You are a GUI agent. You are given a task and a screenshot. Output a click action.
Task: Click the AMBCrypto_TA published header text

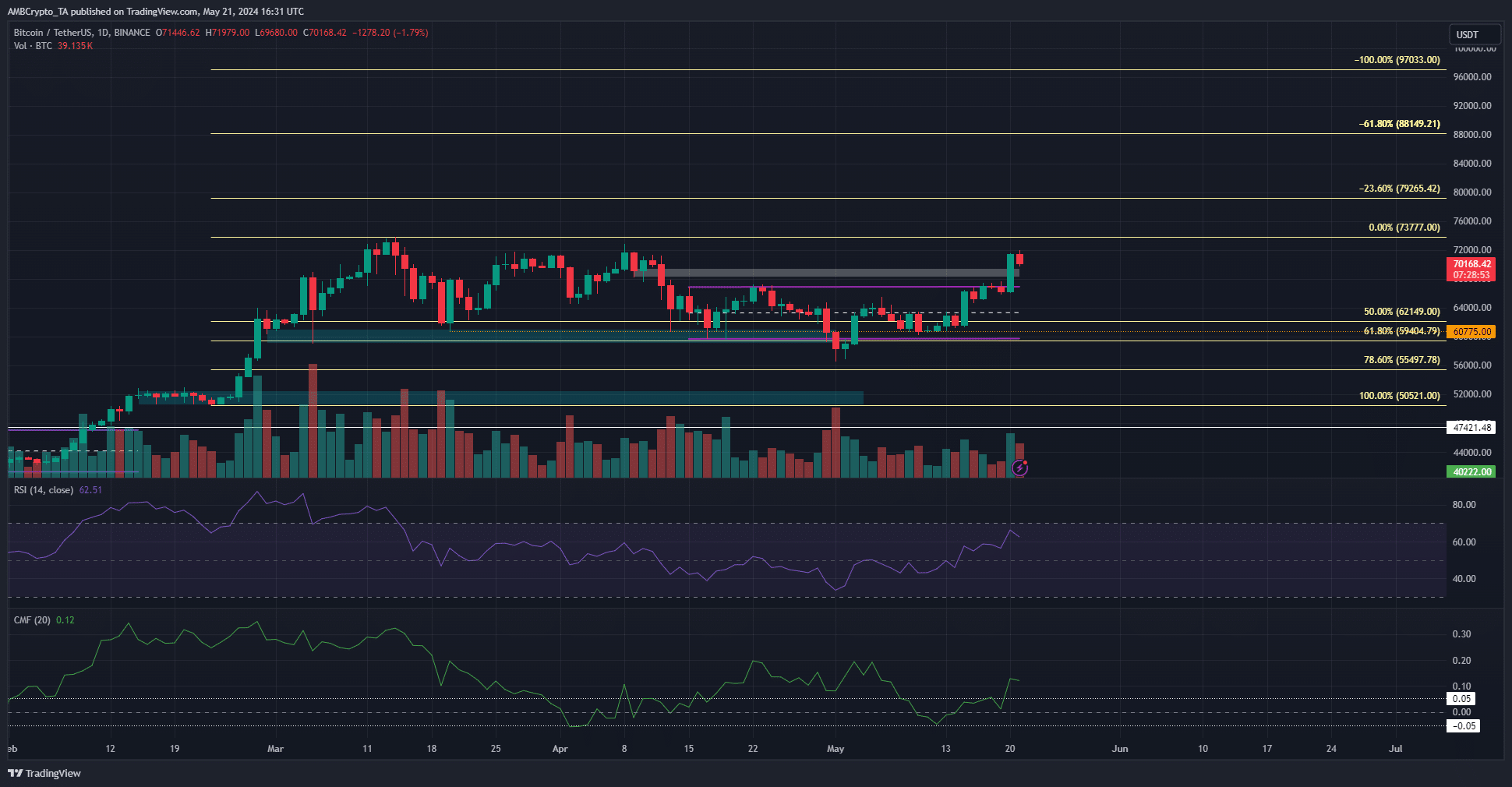[156, 12]
